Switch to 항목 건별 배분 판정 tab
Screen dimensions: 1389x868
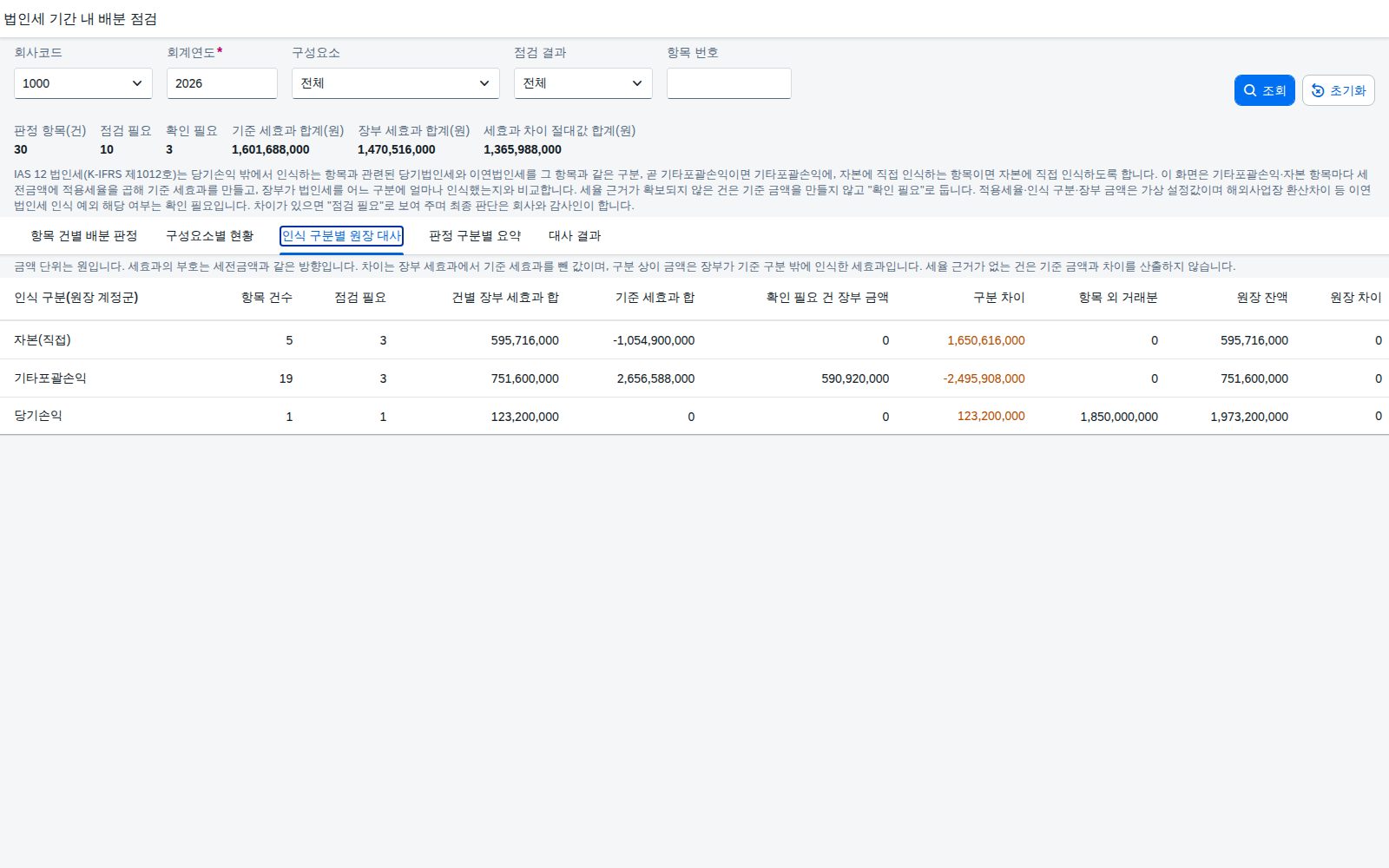(x=84, y=236)
